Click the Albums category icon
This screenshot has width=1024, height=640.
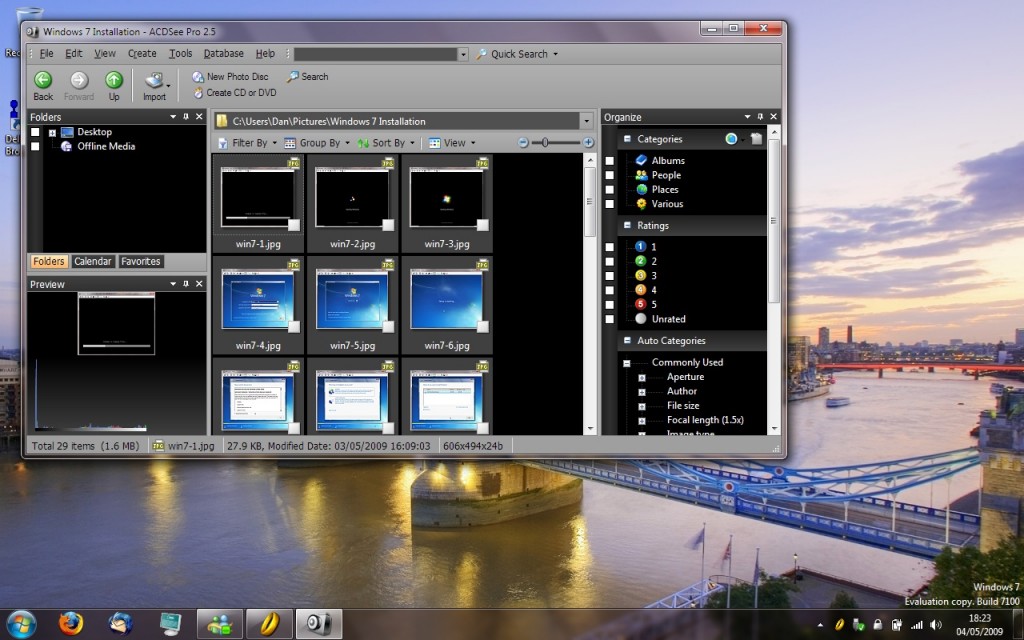(x=641, y=160)
